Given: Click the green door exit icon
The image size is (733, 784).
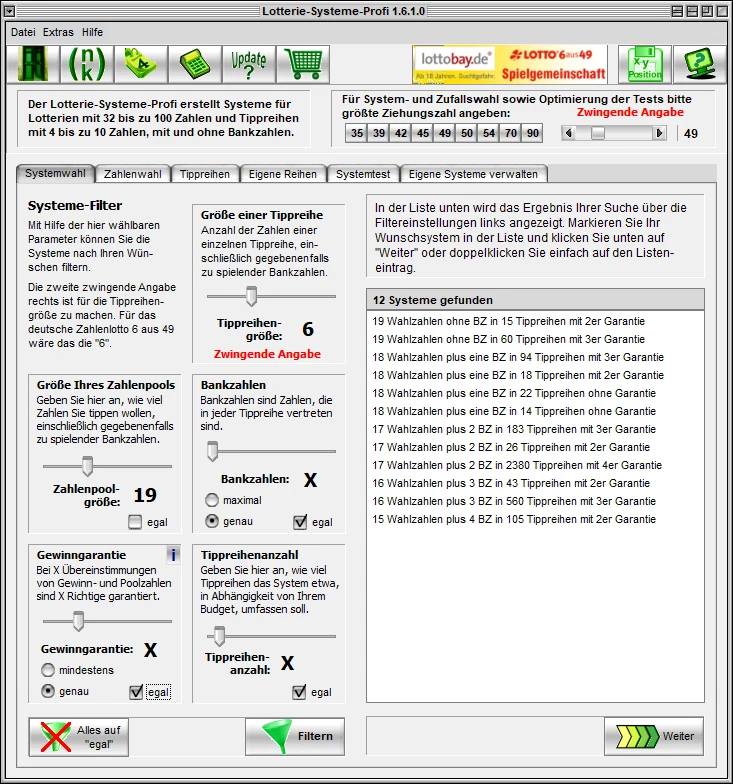Looking at the screenshot, I should (x=33, y=64).
